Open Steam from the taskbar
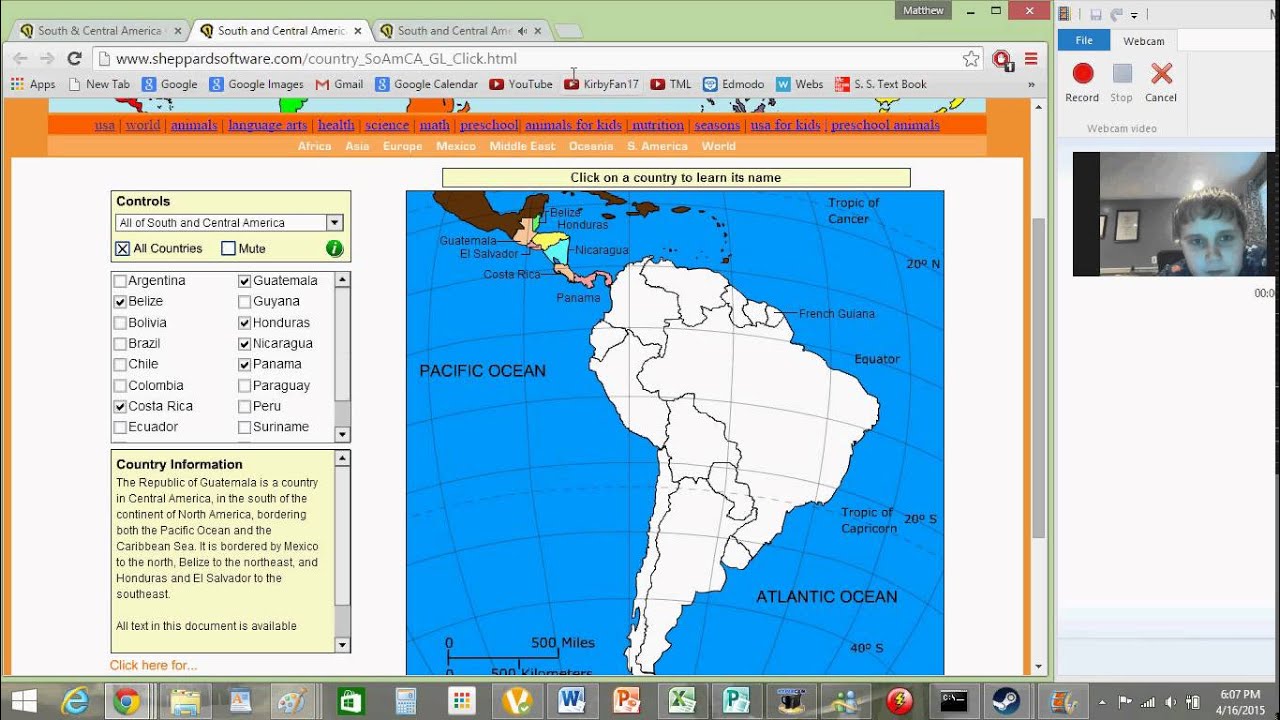The width and height of the screenshot is (1280, 720). pyautogui.click(x=1005, y=701)
